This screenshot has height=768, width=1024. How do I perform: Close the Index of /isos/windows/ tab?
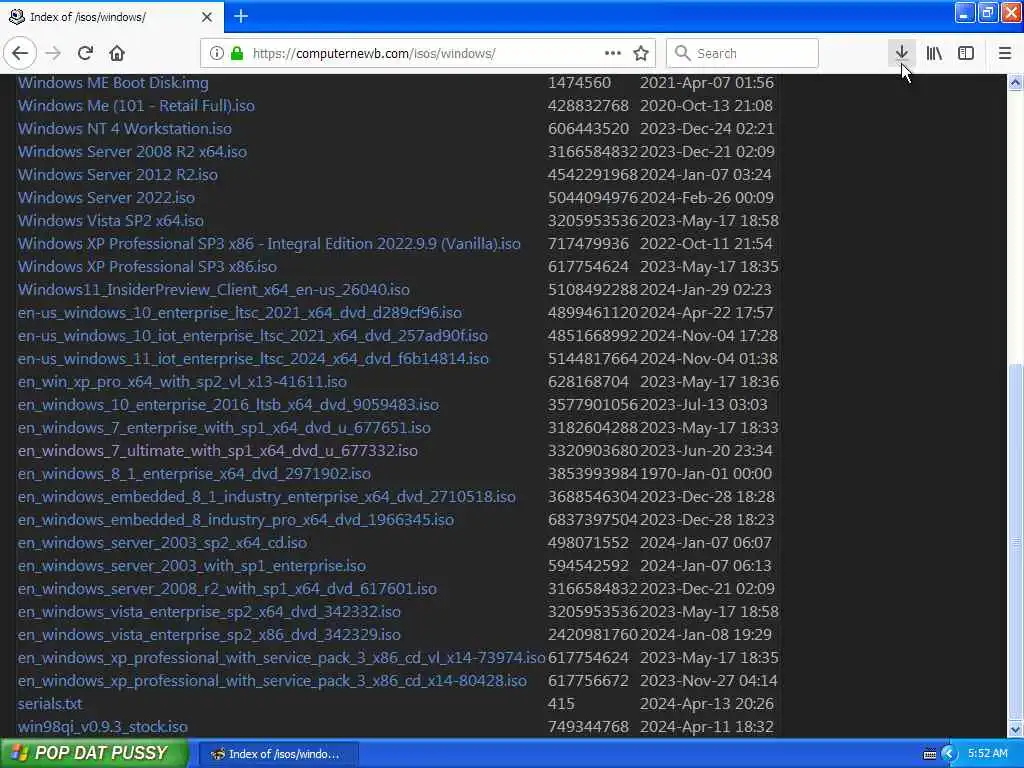click(x=206, y=17)
